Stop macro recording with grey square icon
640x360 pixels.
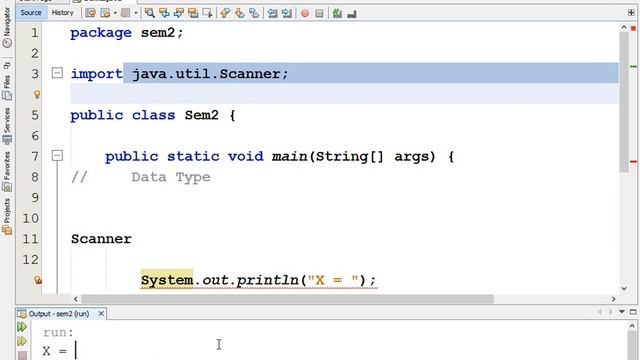319,13
